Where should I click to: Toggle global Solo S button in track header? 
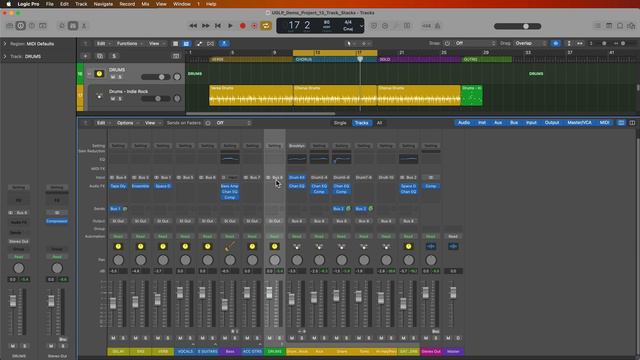pos(114,56)
